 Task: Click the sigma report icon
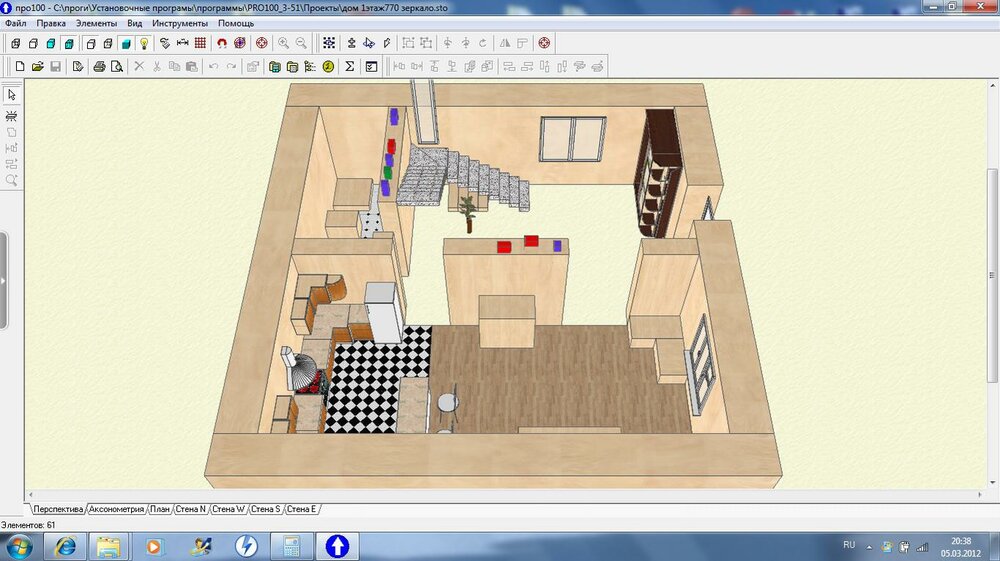[x=349, y=67]
